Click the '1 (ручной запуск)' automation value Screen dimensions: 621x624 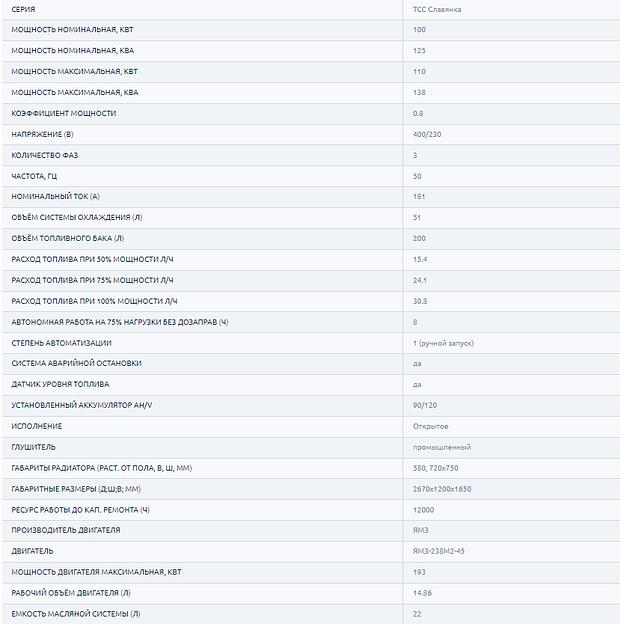coord(442,343)
